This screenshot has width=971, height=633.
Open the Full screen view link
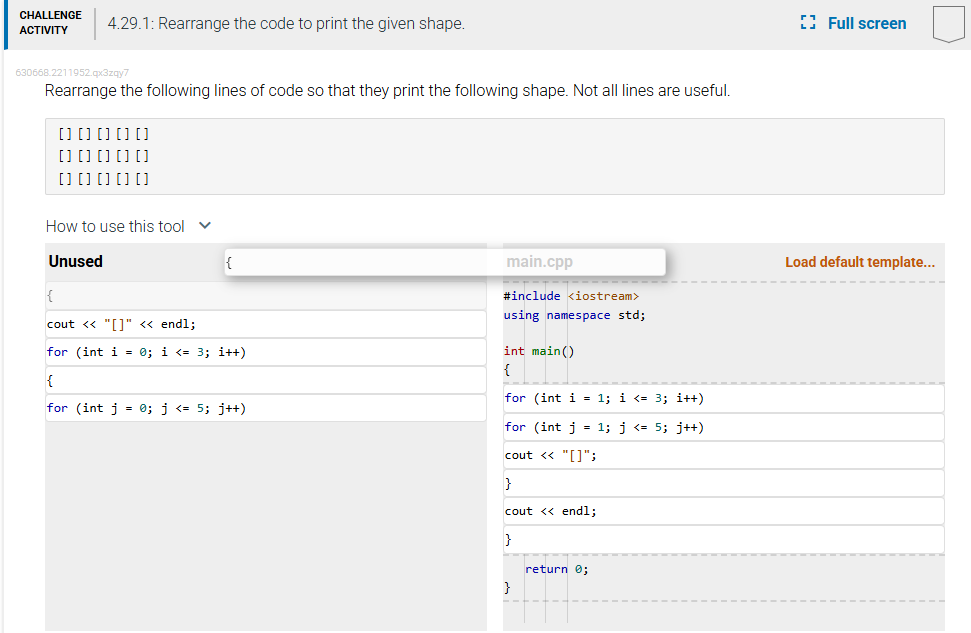click(x=866, y=24)
